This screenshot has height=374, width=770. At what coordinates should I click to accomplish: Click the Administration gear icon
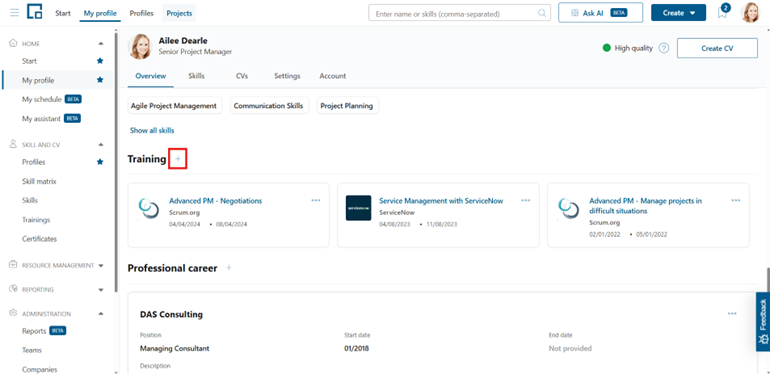[14, 313]
